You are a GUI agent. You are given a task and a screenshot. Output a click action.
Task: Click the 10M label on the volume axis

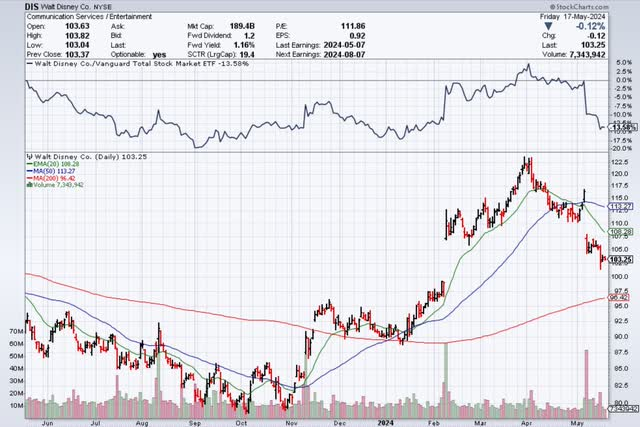[x=16, y=406]
